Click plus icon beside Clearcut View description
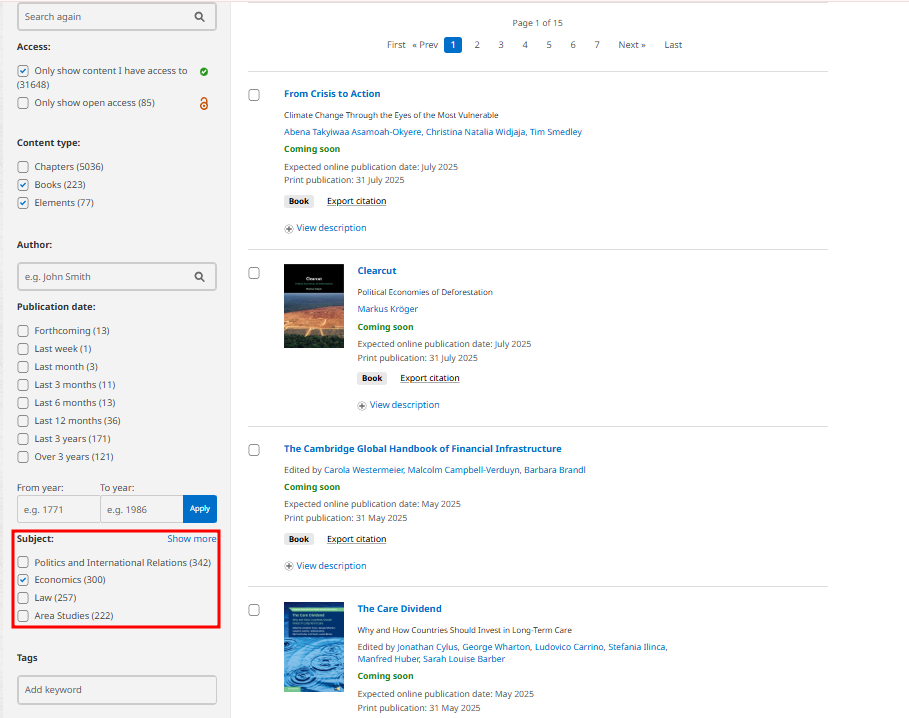This screenshot has height=718, width=909. coord(362,406)
